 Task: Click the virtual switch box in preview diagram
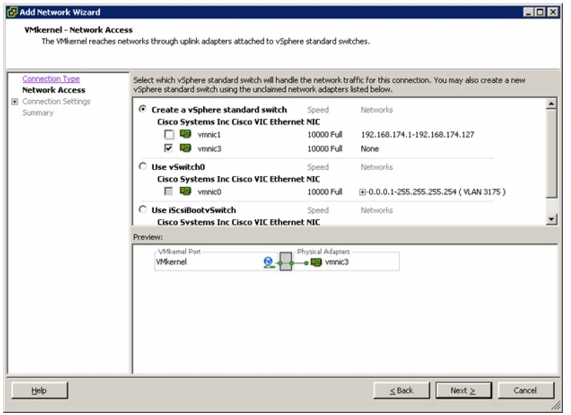tap(286, 262)
